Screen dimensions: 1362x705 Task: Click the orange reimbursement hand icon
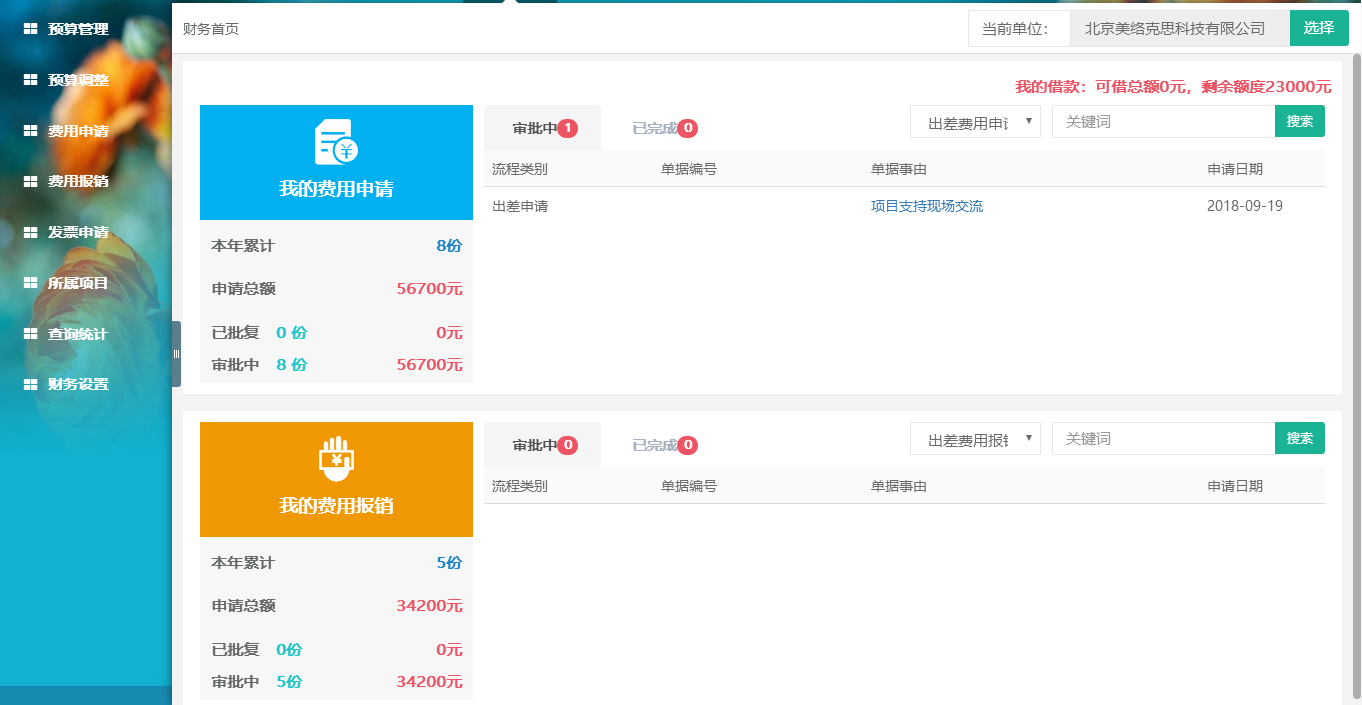[x=336, y=459]
